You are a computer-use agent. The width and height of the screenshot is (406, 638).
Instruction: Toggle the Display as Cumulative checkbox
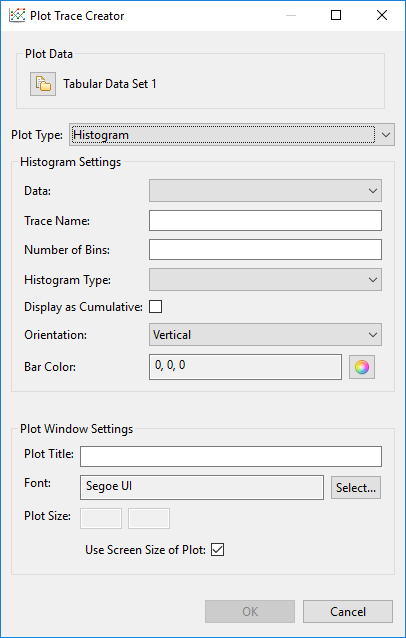point(155,306)
